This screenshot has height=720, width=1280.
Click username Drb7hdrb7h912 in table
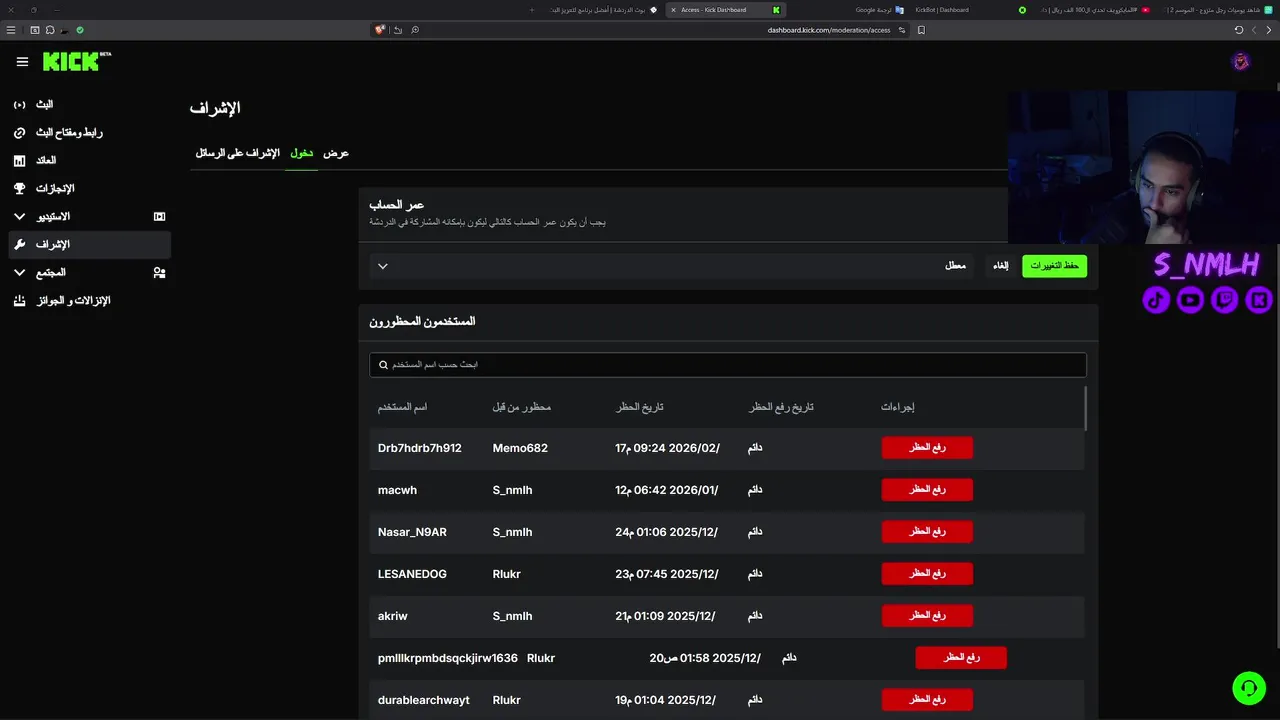click(x=420, y=448)
